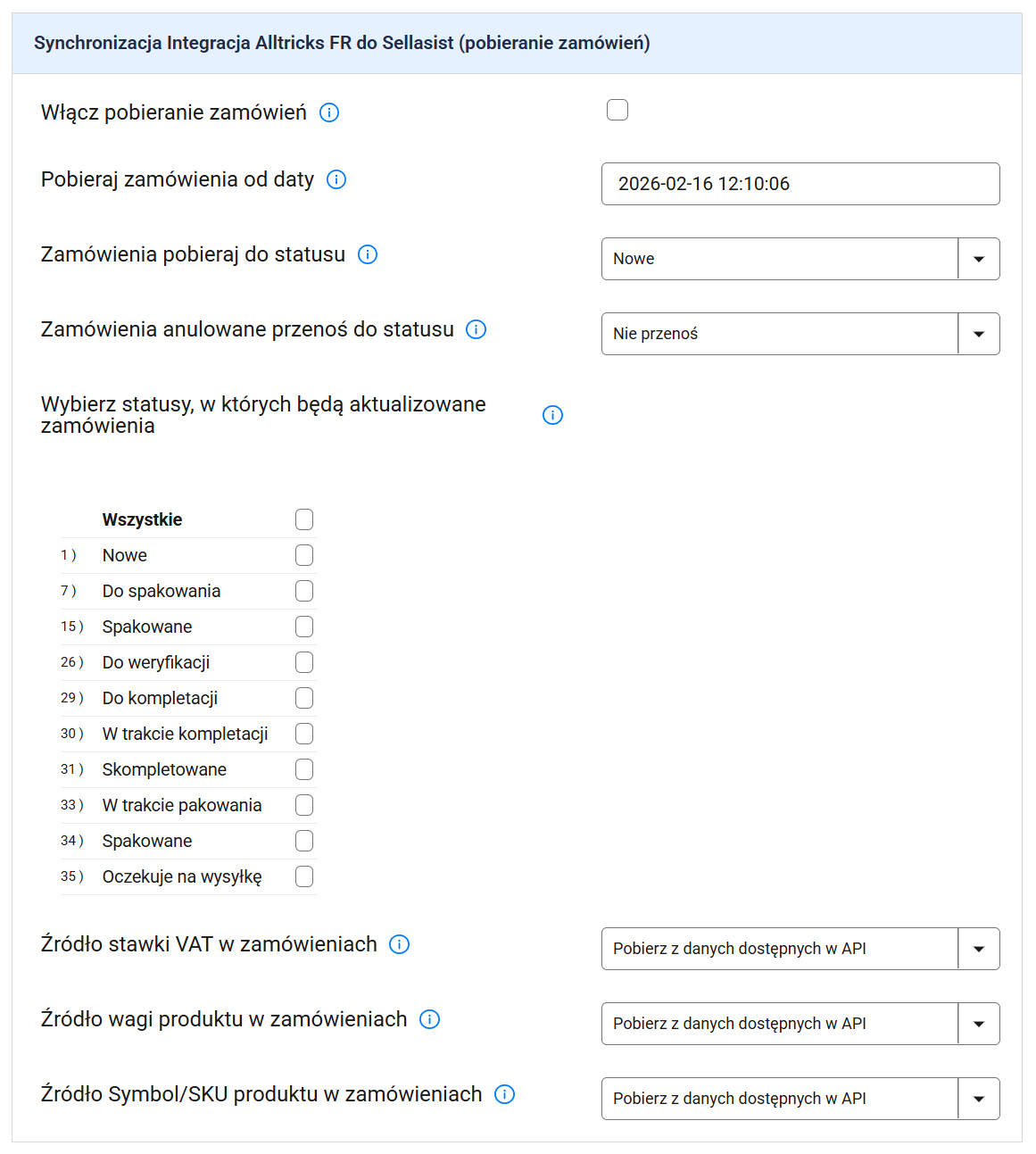Check the Wszystkie statuses checkbox
Screen dimensions: 1036x1154
(304, 519)
